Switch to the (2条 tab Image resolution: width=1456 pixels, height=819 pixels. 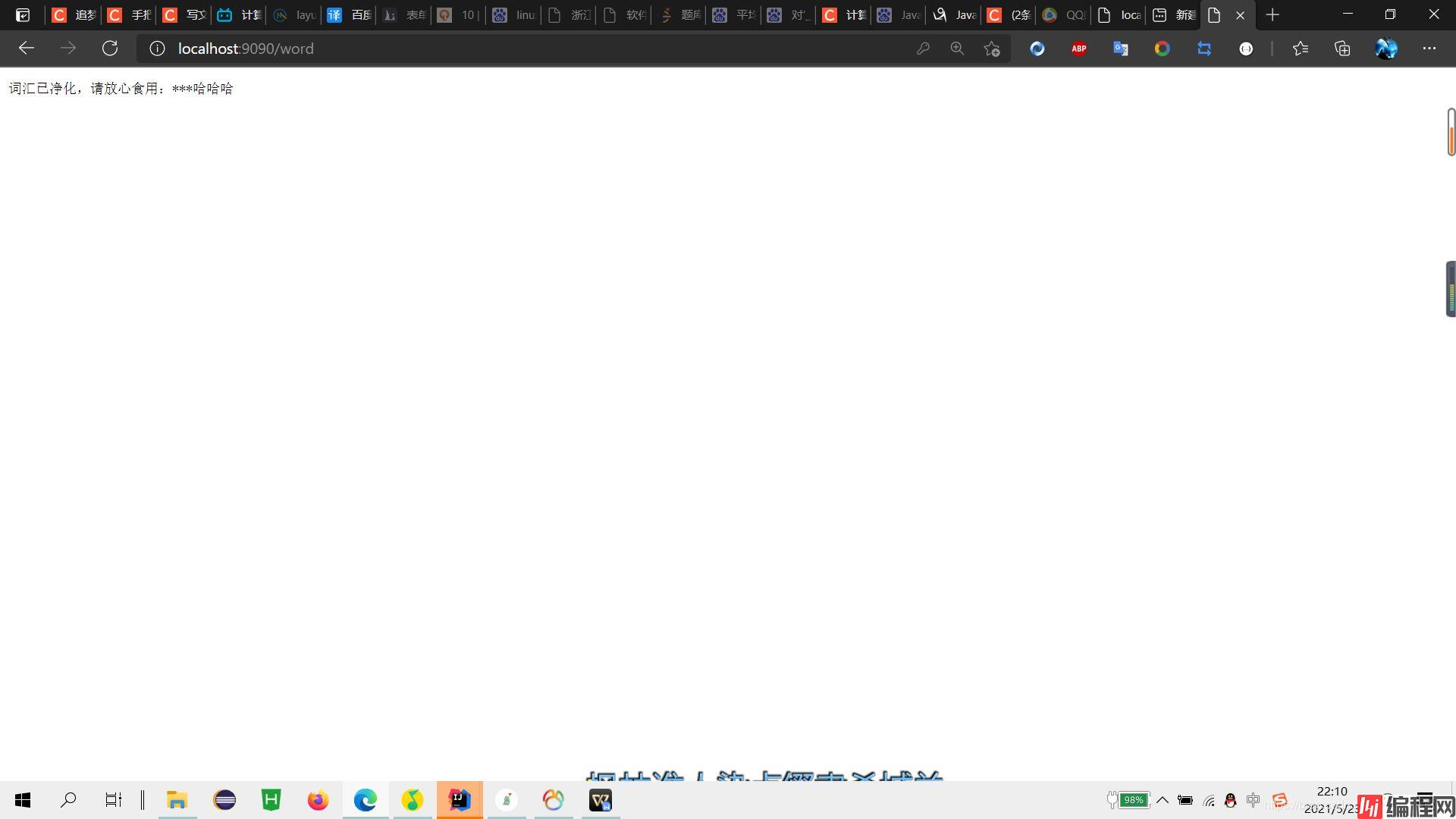(x=1010, y=15)
